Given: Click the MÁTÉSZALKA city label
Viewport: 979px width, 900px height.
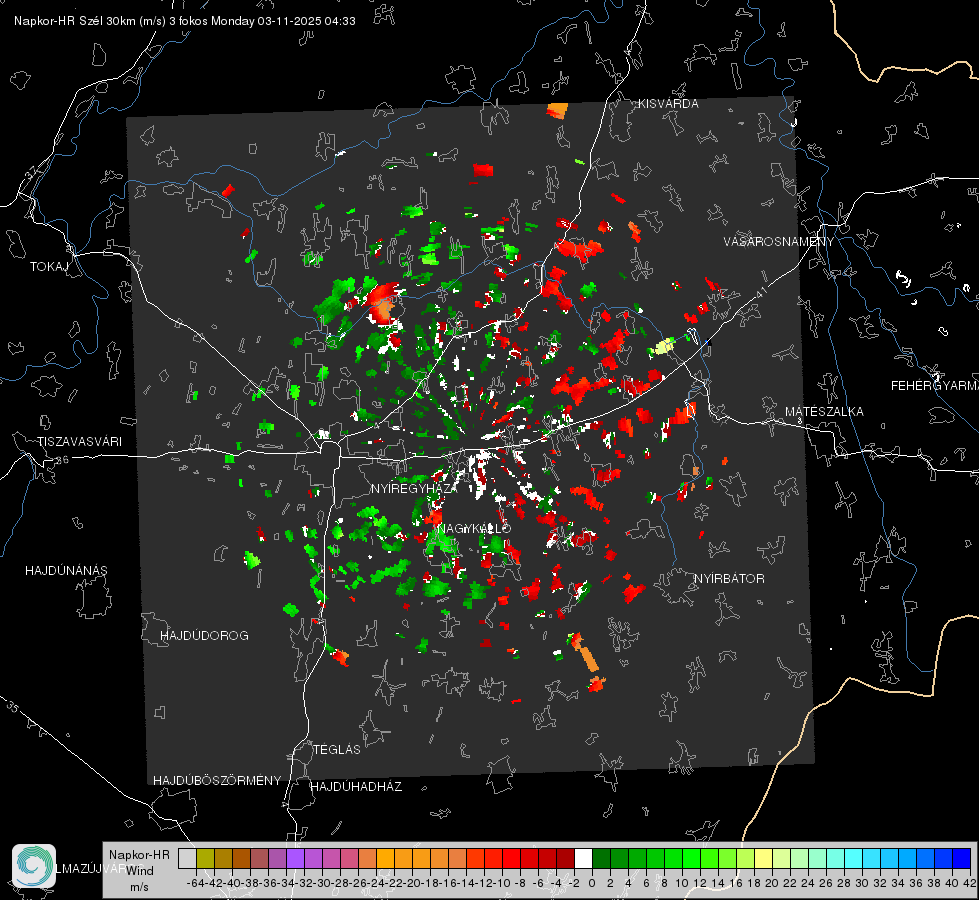Looking at the screenshot, I should click(x=824, y=412).
